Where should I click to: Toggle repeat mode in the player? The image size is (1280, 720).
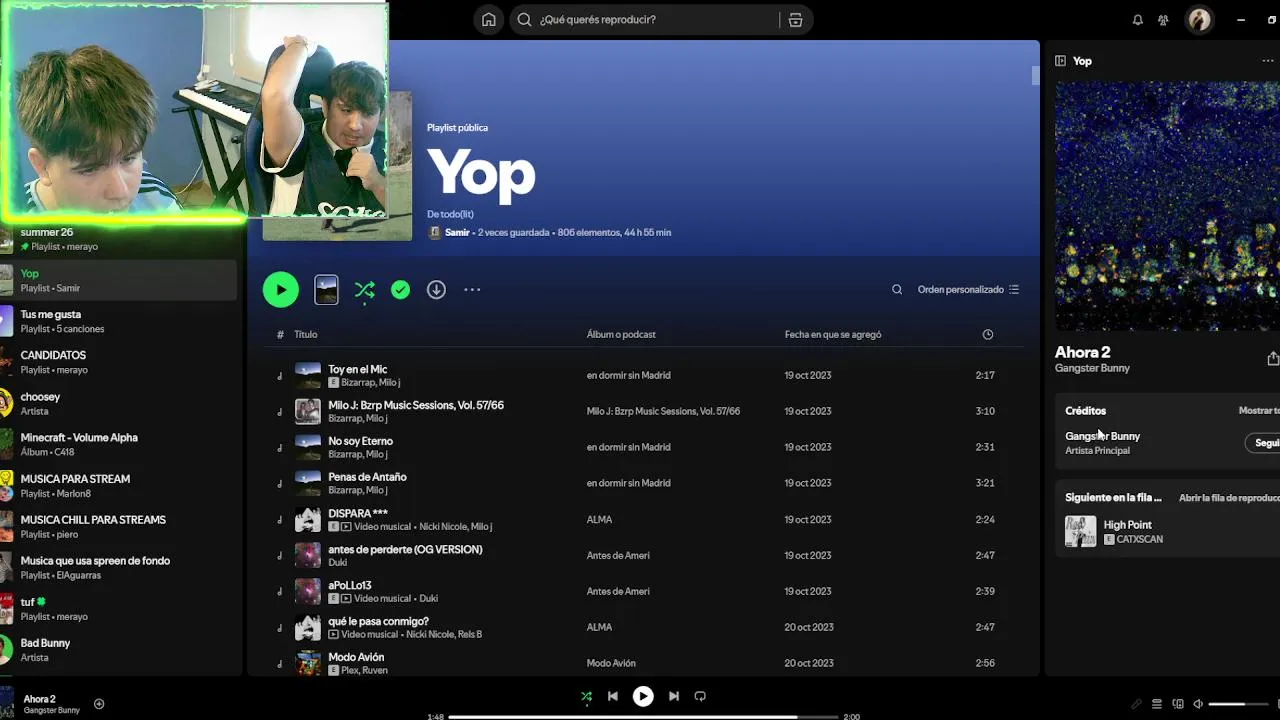[700, 696]
